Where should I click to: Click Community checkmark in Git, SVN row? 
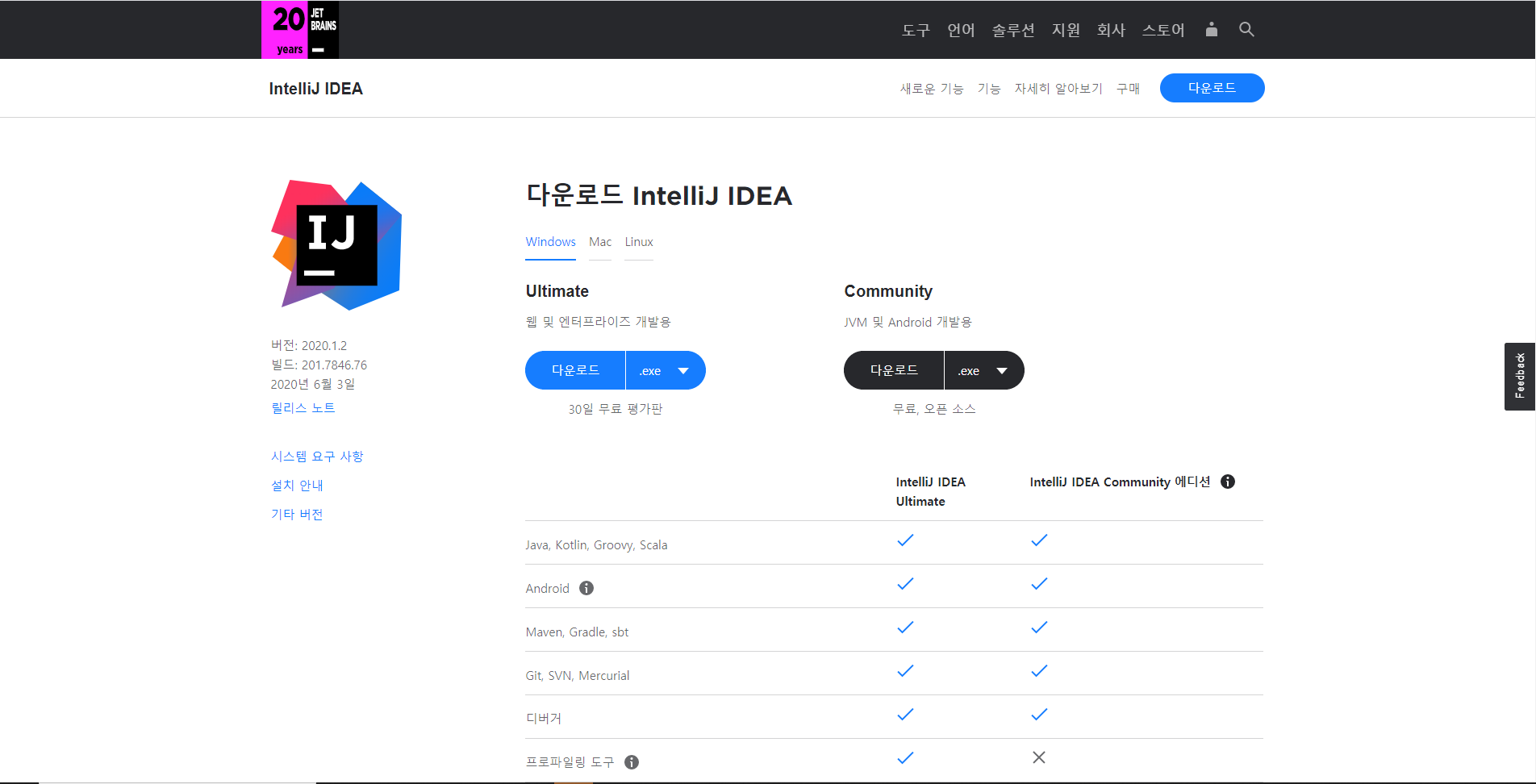1039,671
